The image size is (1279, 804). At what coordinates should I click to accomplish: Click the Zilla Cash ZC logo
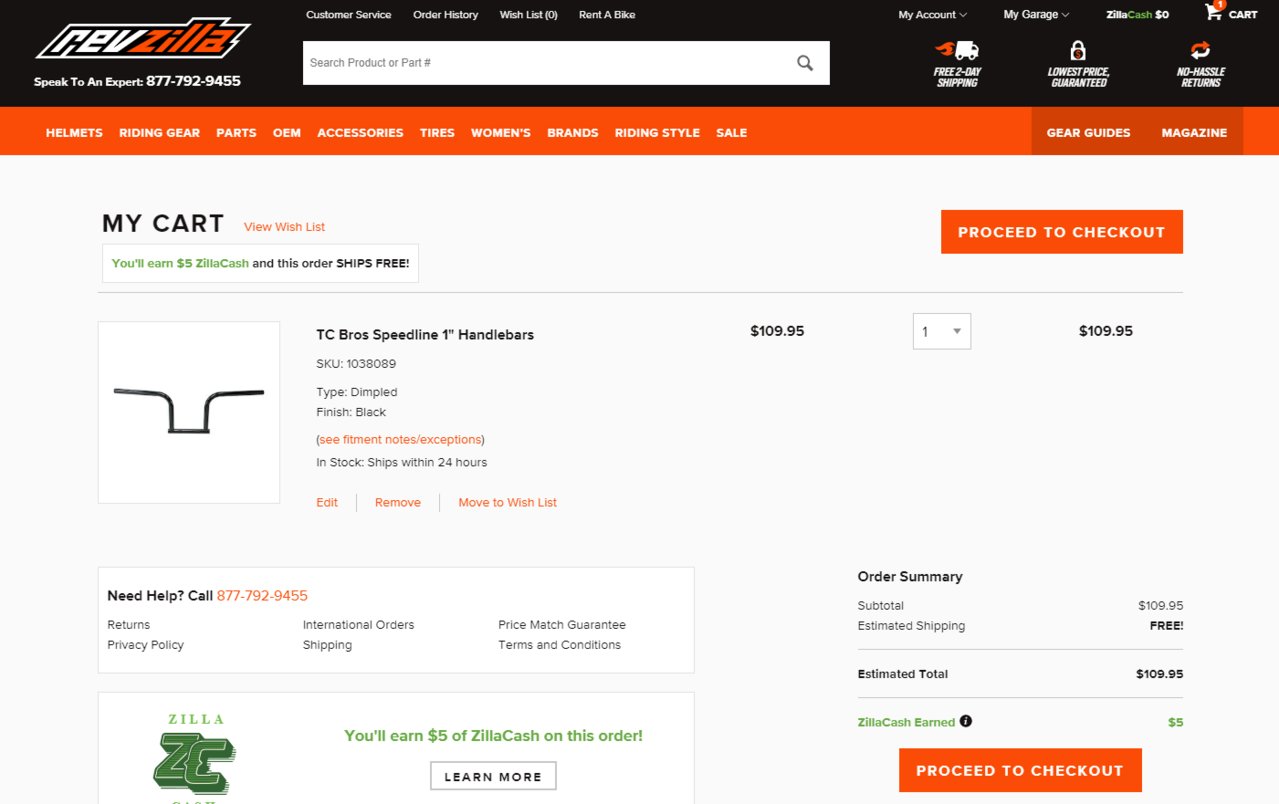tap(195, 763)
